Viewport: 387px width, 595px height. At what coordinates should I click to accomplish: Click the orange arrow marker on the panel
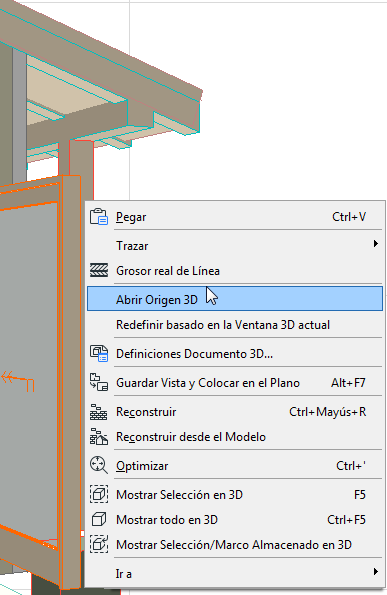point(17,381)
